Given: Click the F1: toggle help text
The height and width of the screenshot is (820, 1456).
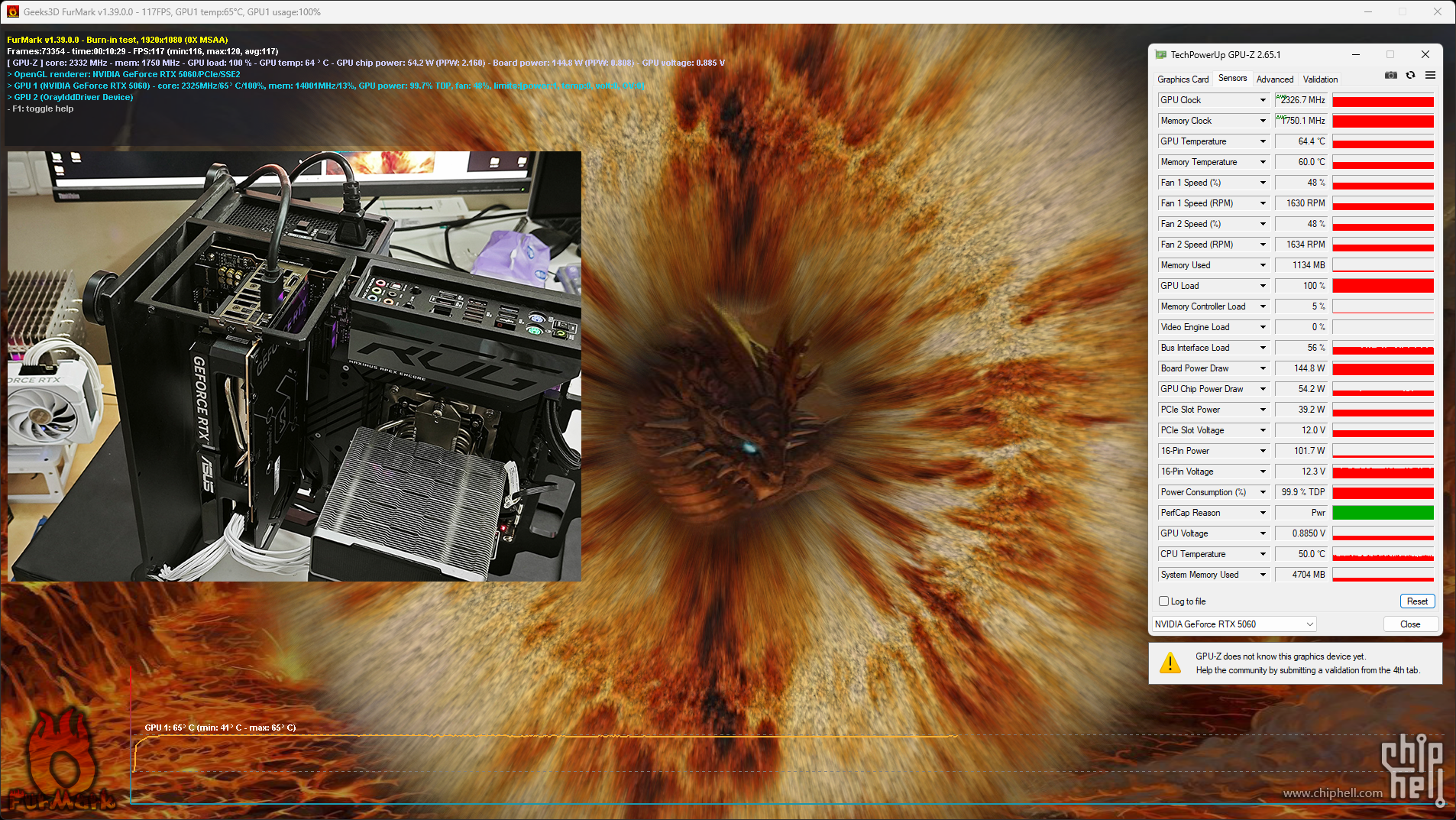Looking at the screenshot, I should coord(40,109).
